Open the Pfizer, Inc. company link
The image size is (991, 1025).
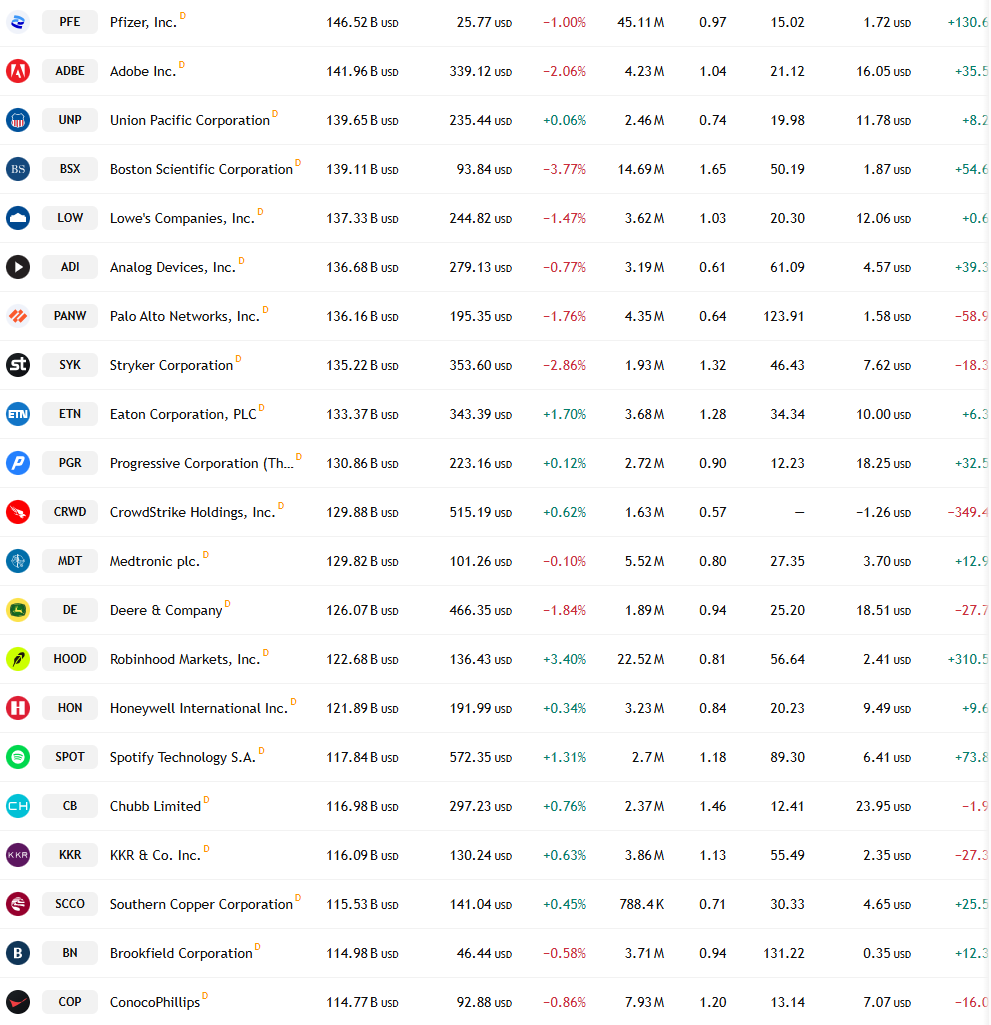(x=143, y=23)
